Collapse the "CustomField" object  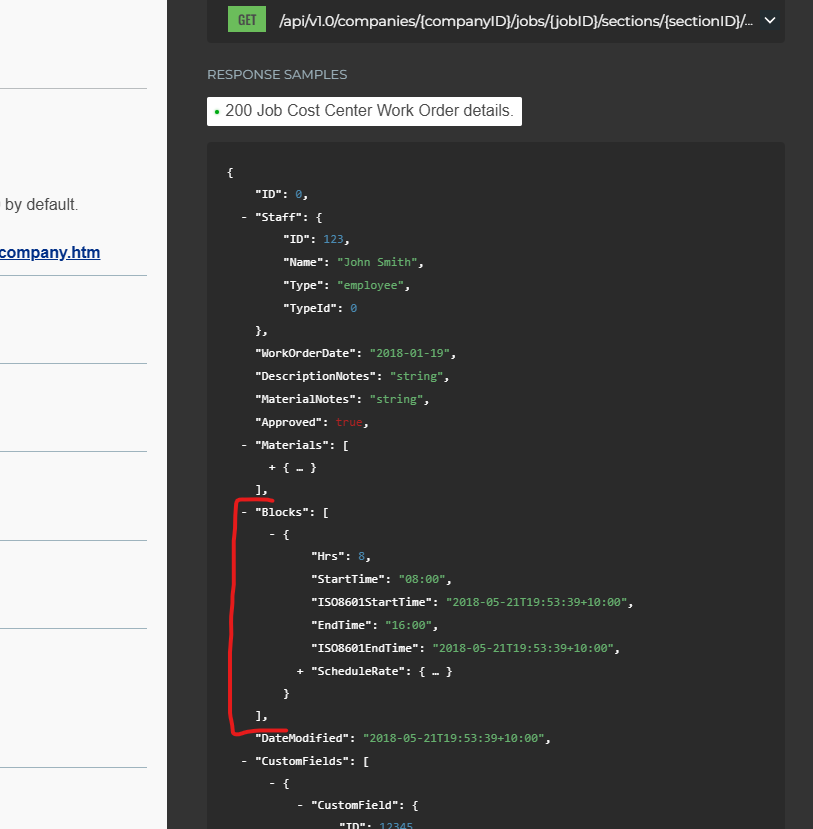pos(300,805)
